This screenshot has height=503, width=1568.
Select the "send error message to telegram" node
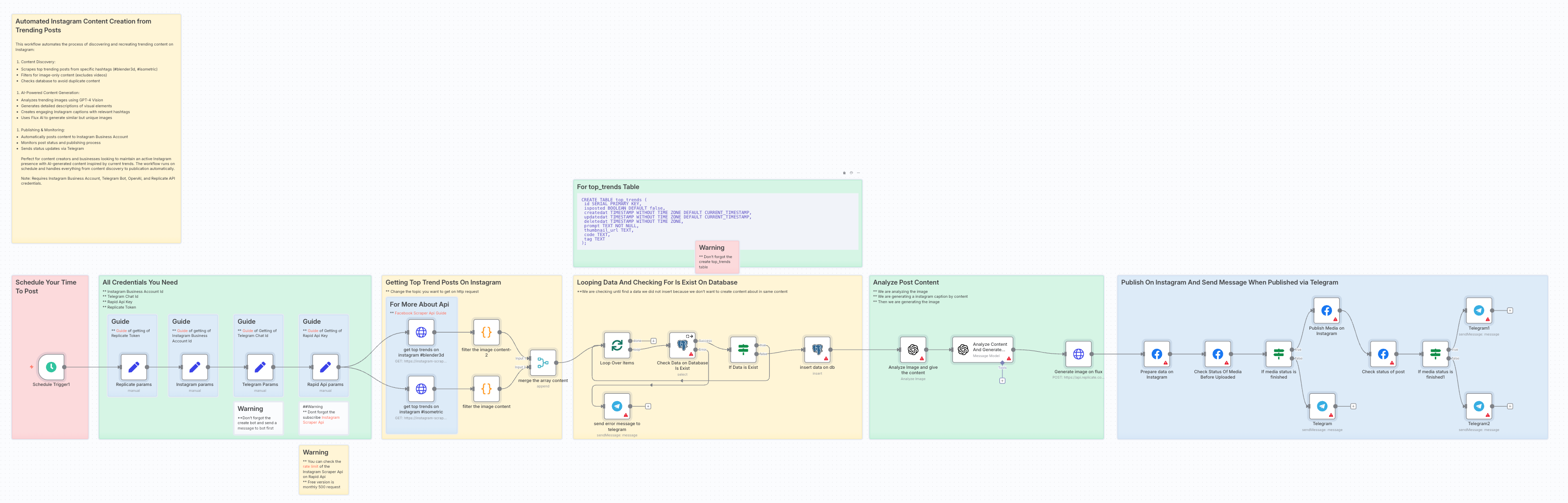pos(617,406)
